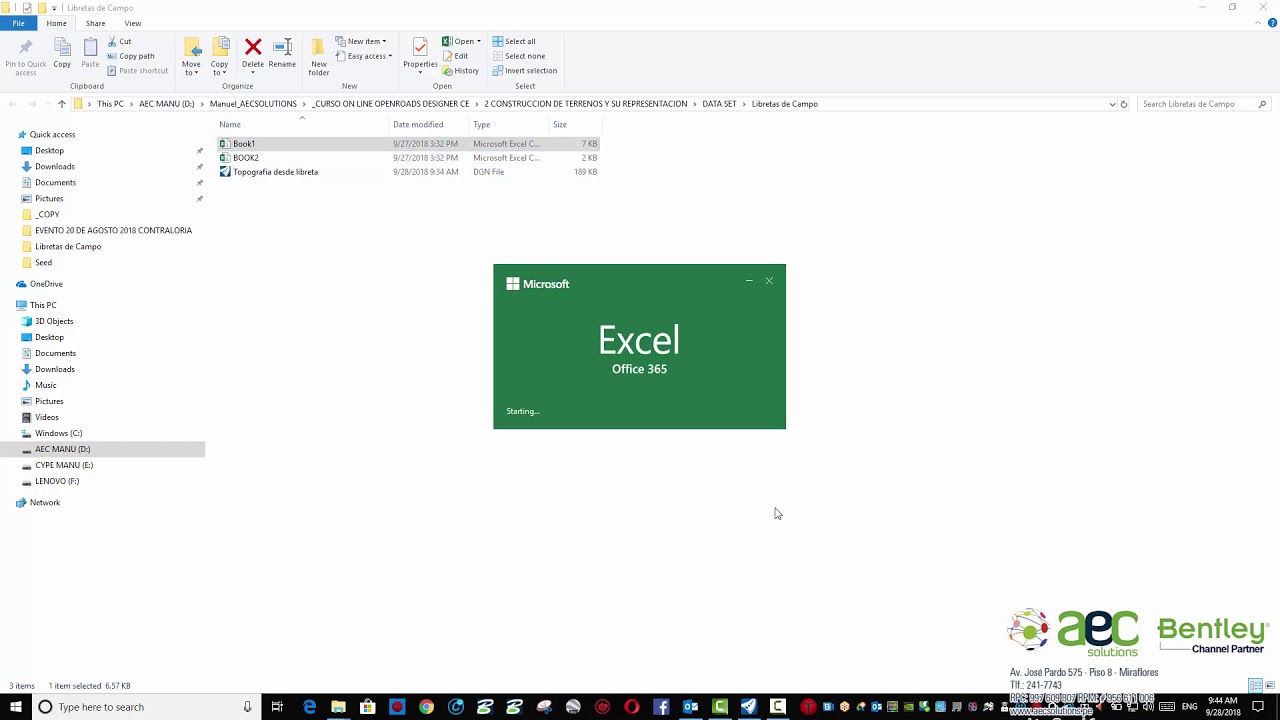This screenshot has height=720, width=1280.
Task: Open Libretas de Campo in sidebar
Action: [68, 247]
